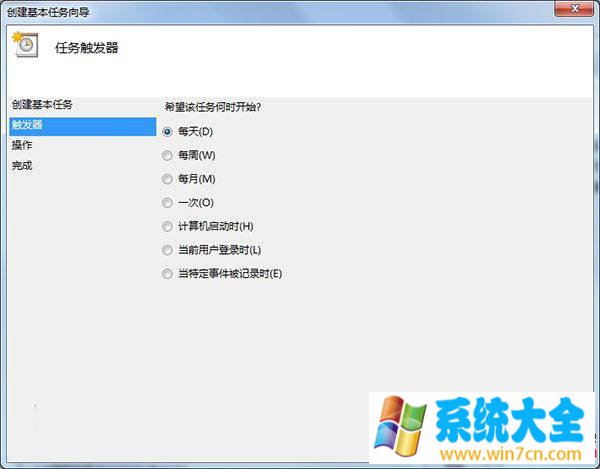Open the 创建基本任务 wizard step
This screenshot has height=469, width=600.
(x=42, y=104)
